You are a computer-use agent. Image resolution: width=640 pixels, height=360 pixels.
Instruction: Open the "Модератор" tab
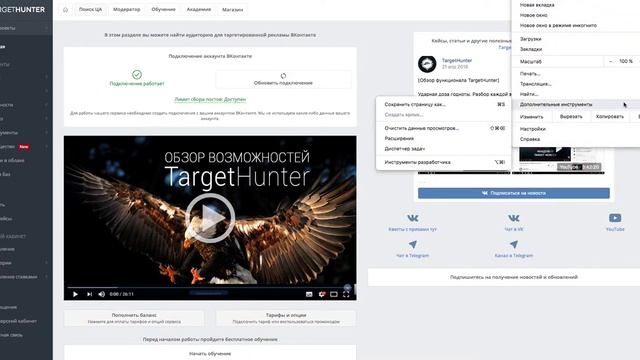tap(127, 9)
